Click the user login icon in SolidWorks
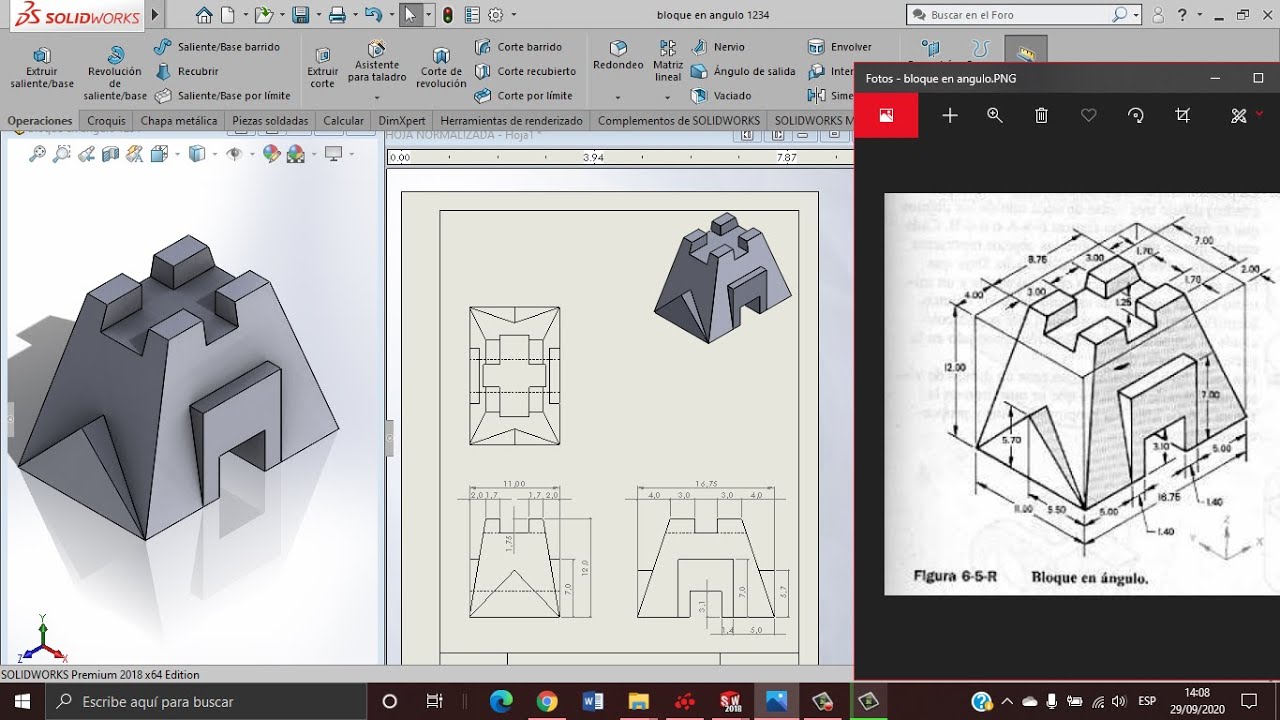Viewport: 1280px width, 720px height. (1158, 15)
